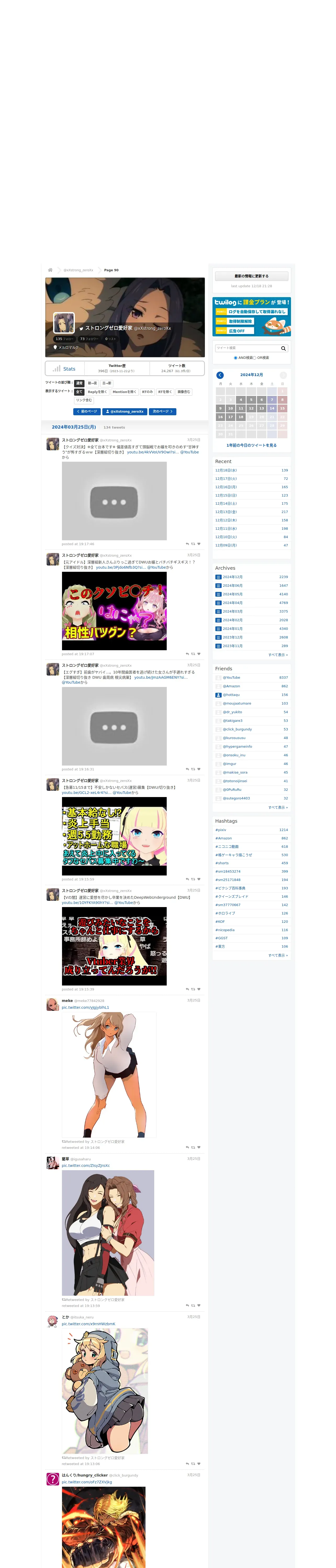336x1568 pixels.
Task: Go to 次のページ (next page)
Action: click(x=163, y=412)
